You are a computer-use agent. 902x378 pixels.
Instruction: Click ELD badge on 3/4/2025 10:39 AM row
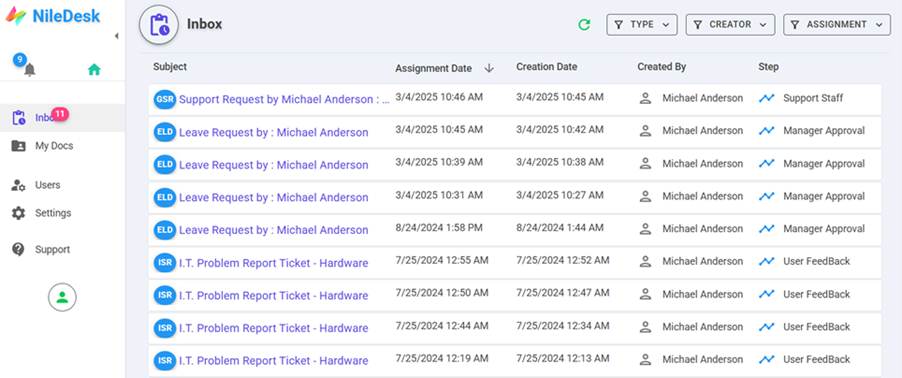pos(165,165)
